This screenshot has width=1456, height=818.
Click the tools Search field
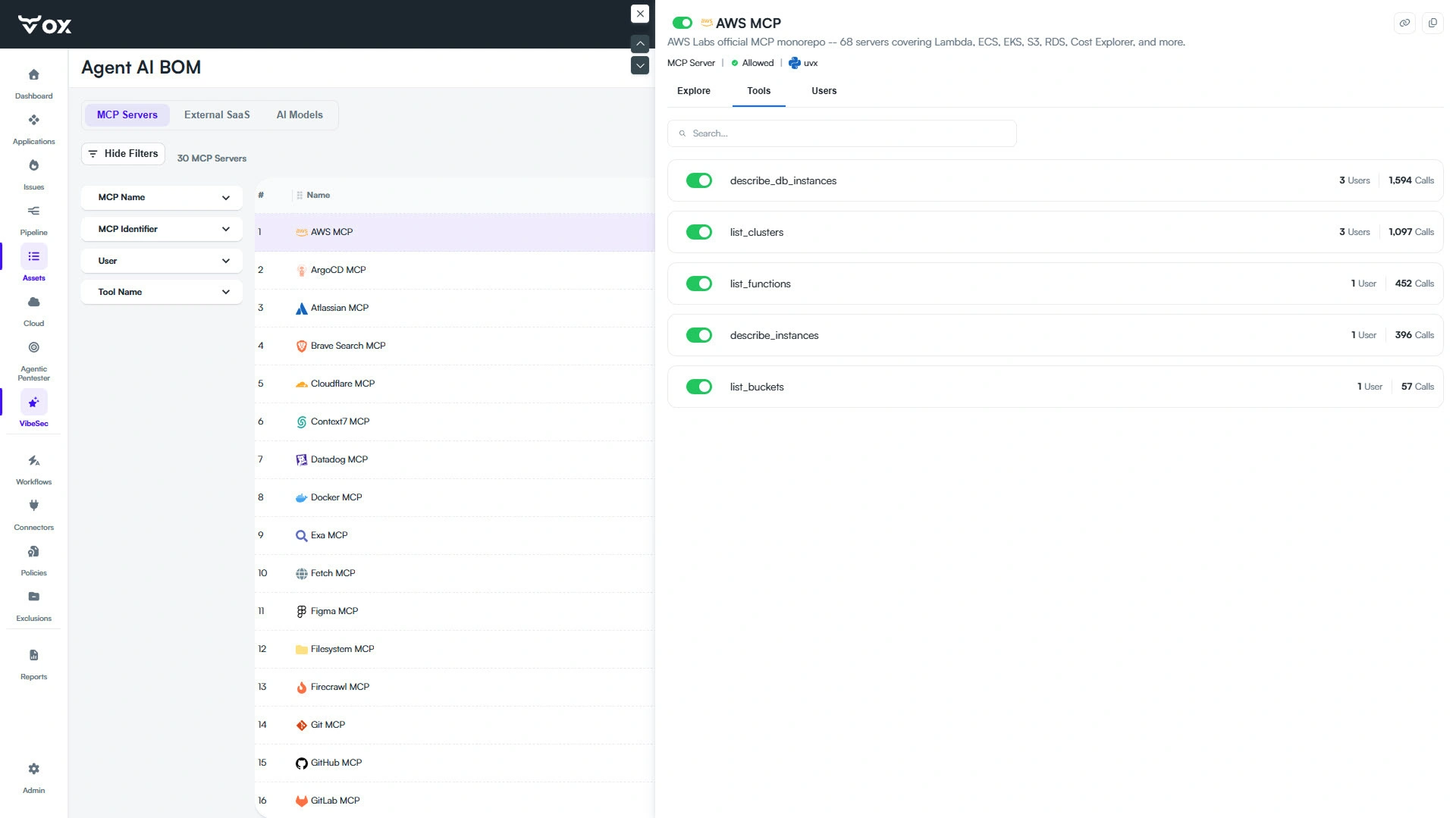[x=842, y=133]
